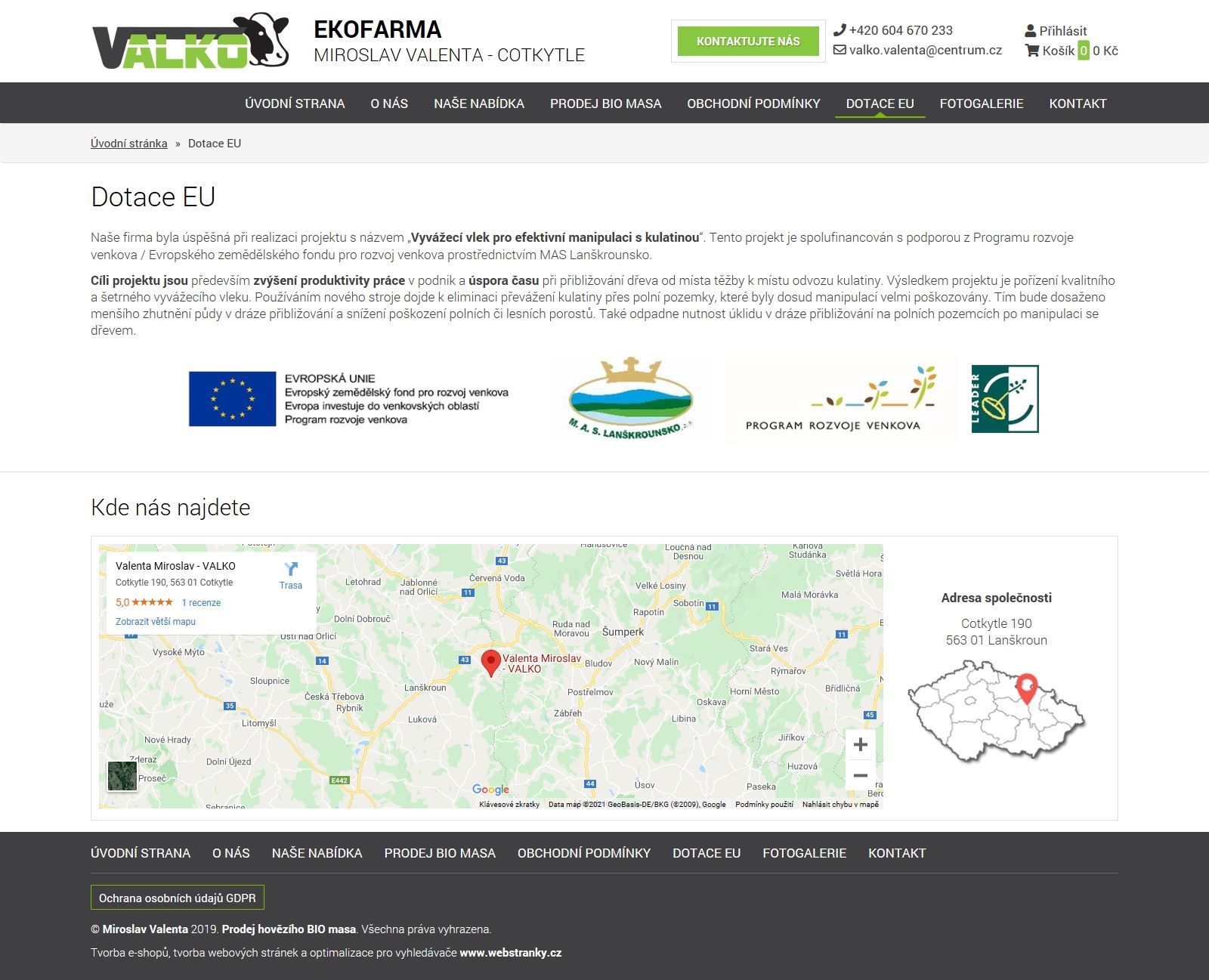Click the www.webstranky.cz footer link
The image size is (1209, 980).
click(x=511, y=953)
